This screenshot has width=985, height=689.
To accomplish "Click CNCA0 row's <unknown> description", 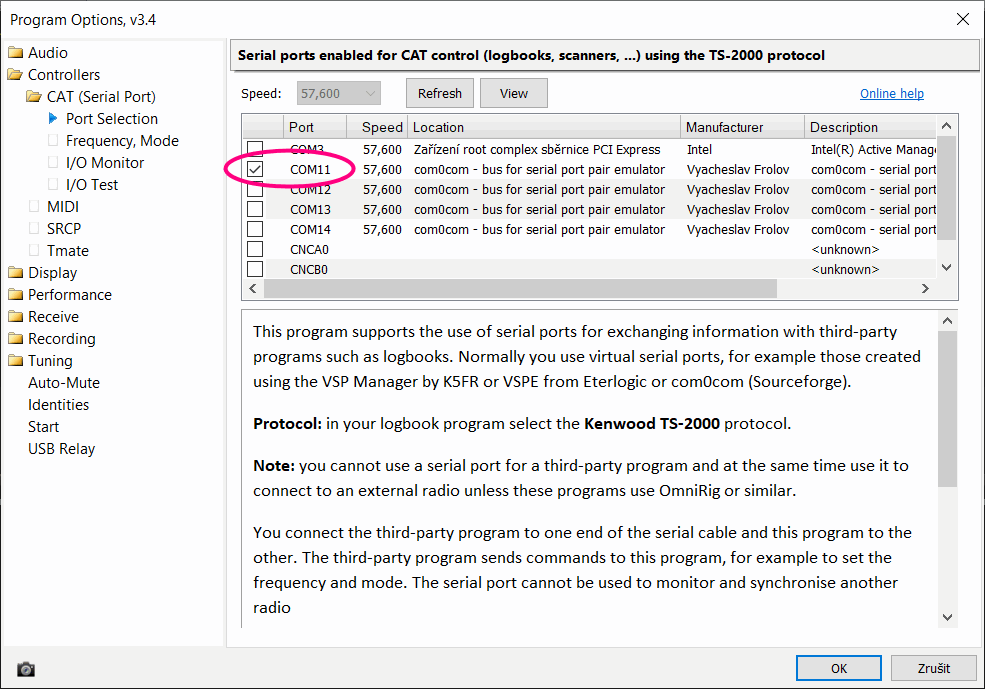I will 845,249.
